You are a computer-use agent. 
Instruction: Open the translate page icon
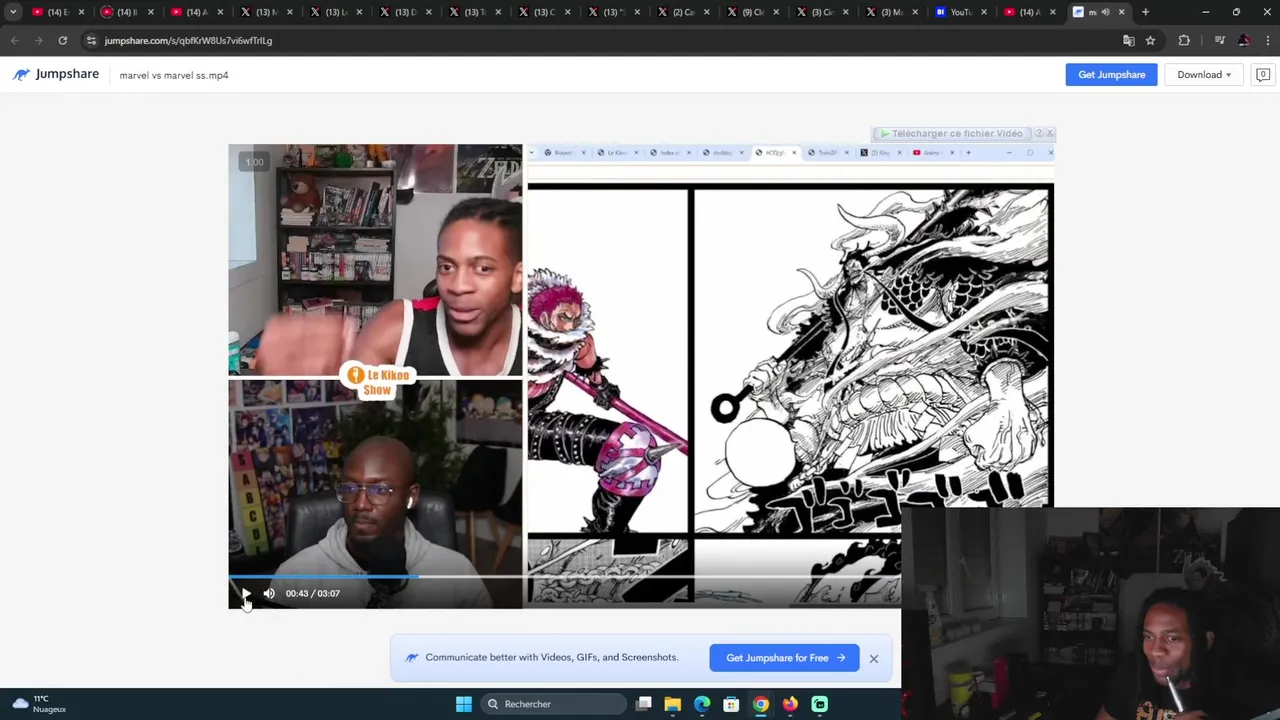[x=1129, y=40]
